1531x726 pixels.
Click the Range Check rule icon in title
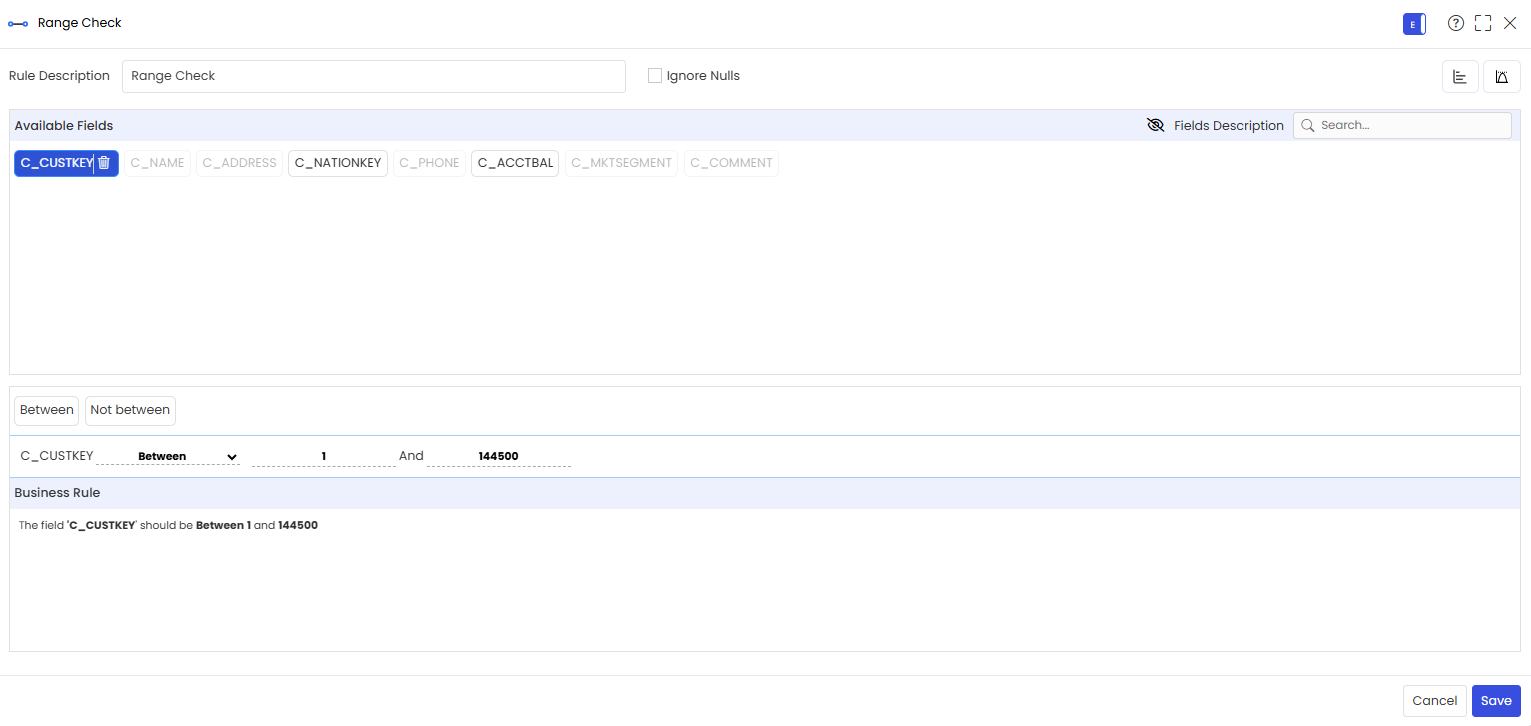(x=18, y=23)
